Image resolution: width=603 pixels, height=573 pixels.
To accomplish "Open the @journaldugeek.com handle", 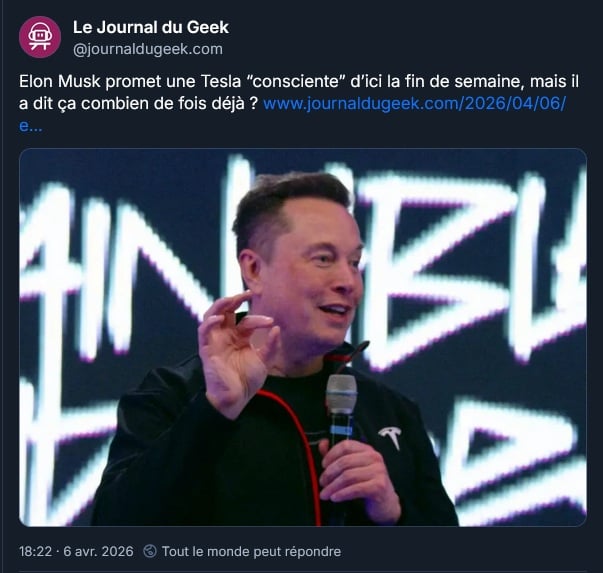I will (x=148, y=49).
